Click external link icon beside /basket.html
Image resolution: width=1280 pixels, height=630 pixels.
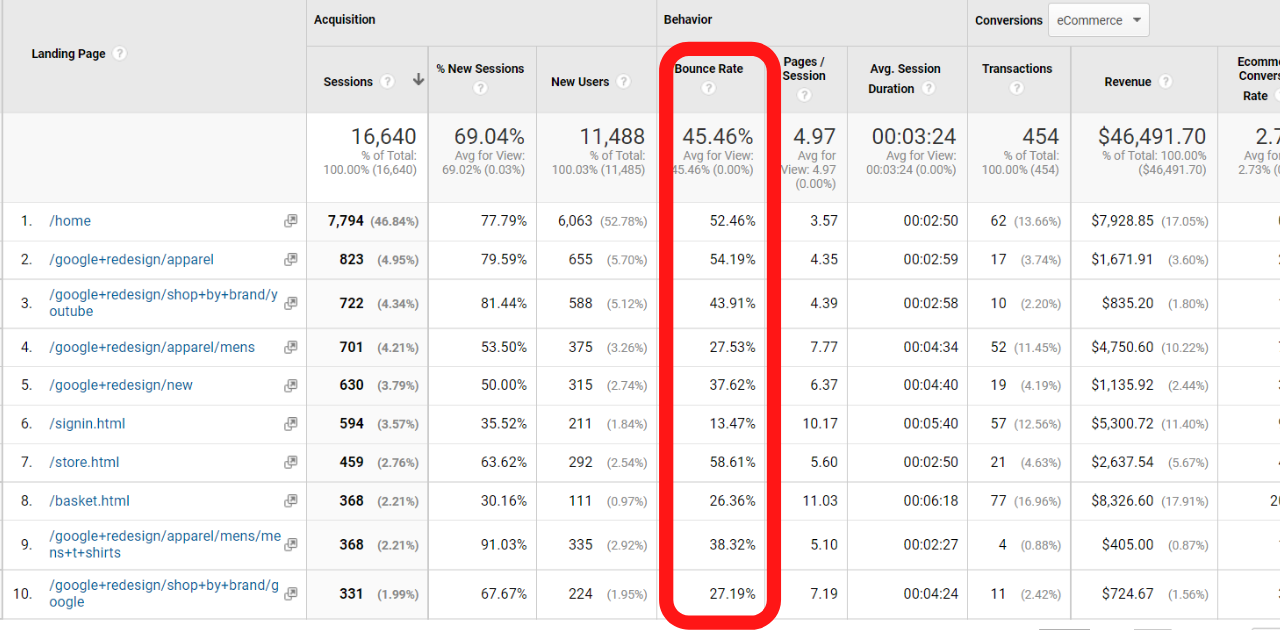pos(290,501)
